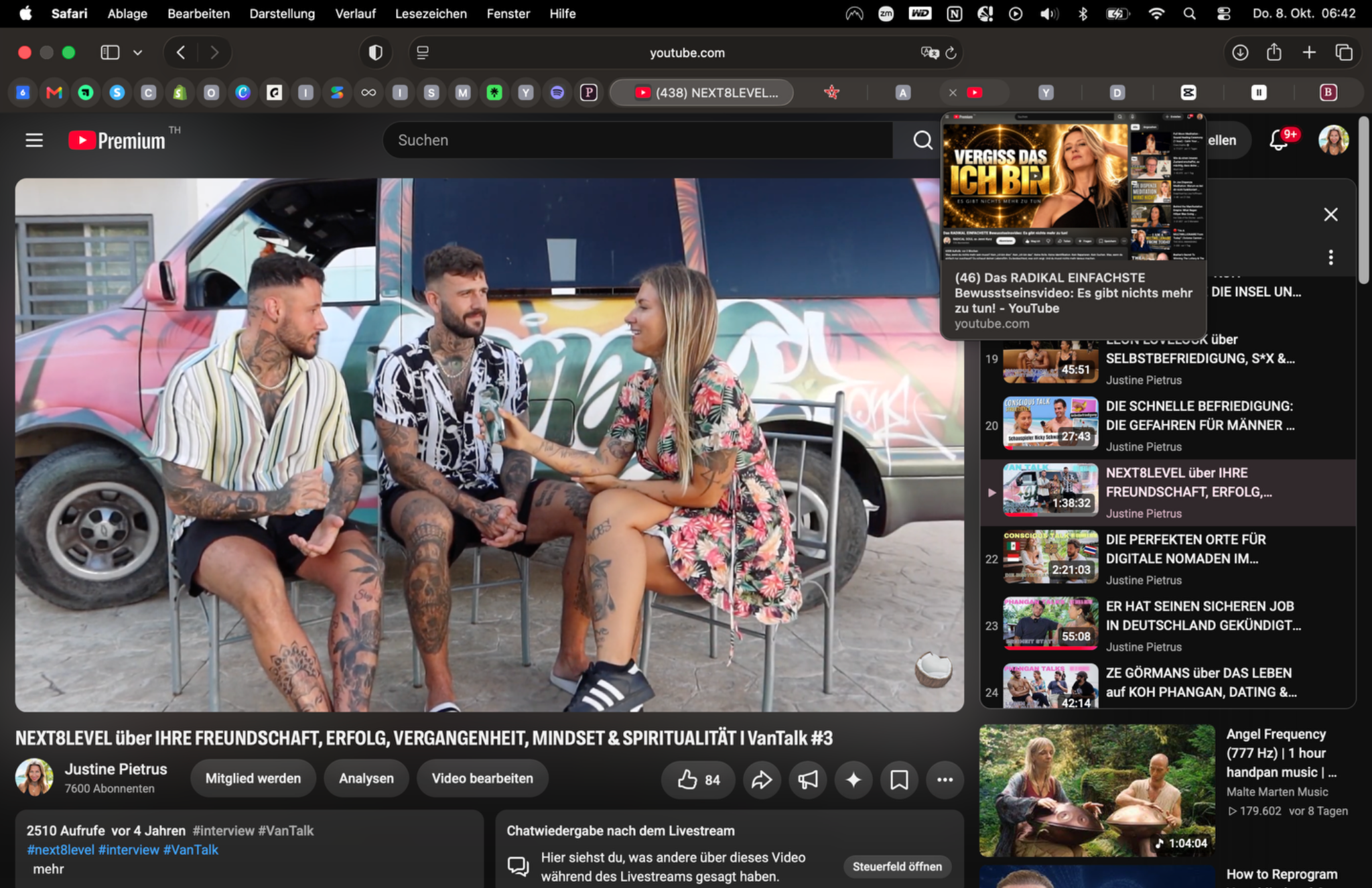Click Steuerfeld öffnen button
The image size is (1372, 888).
(897, 867)
